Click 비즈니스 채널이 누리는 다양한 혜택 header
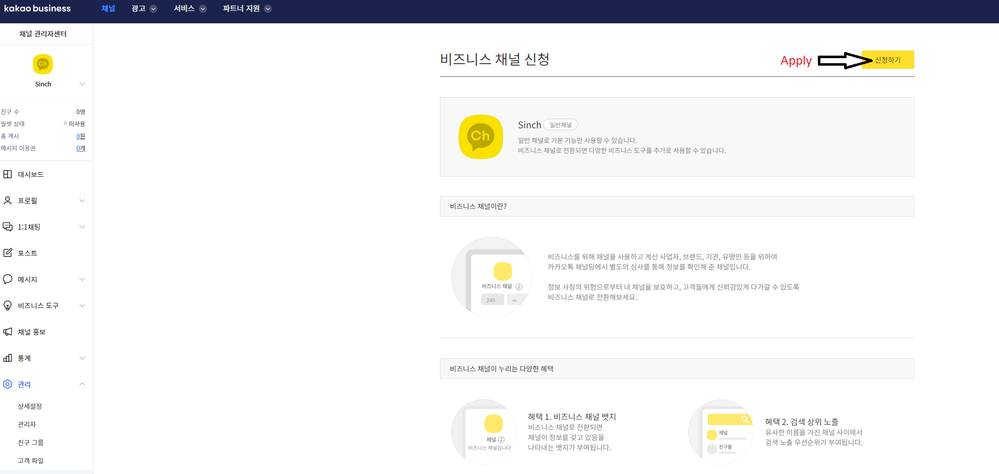The width and height of the screenshot is (999, 474). (x=677, y=369)
